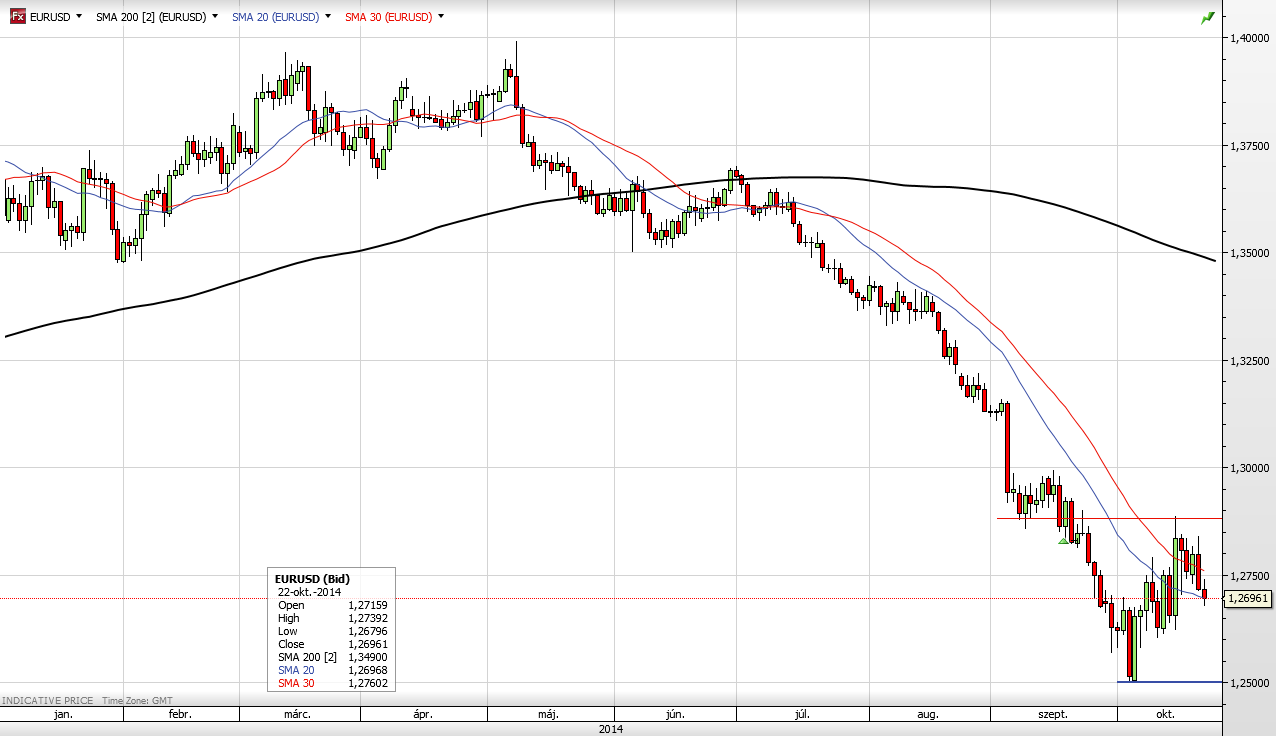Click the júl. month label

801,714
